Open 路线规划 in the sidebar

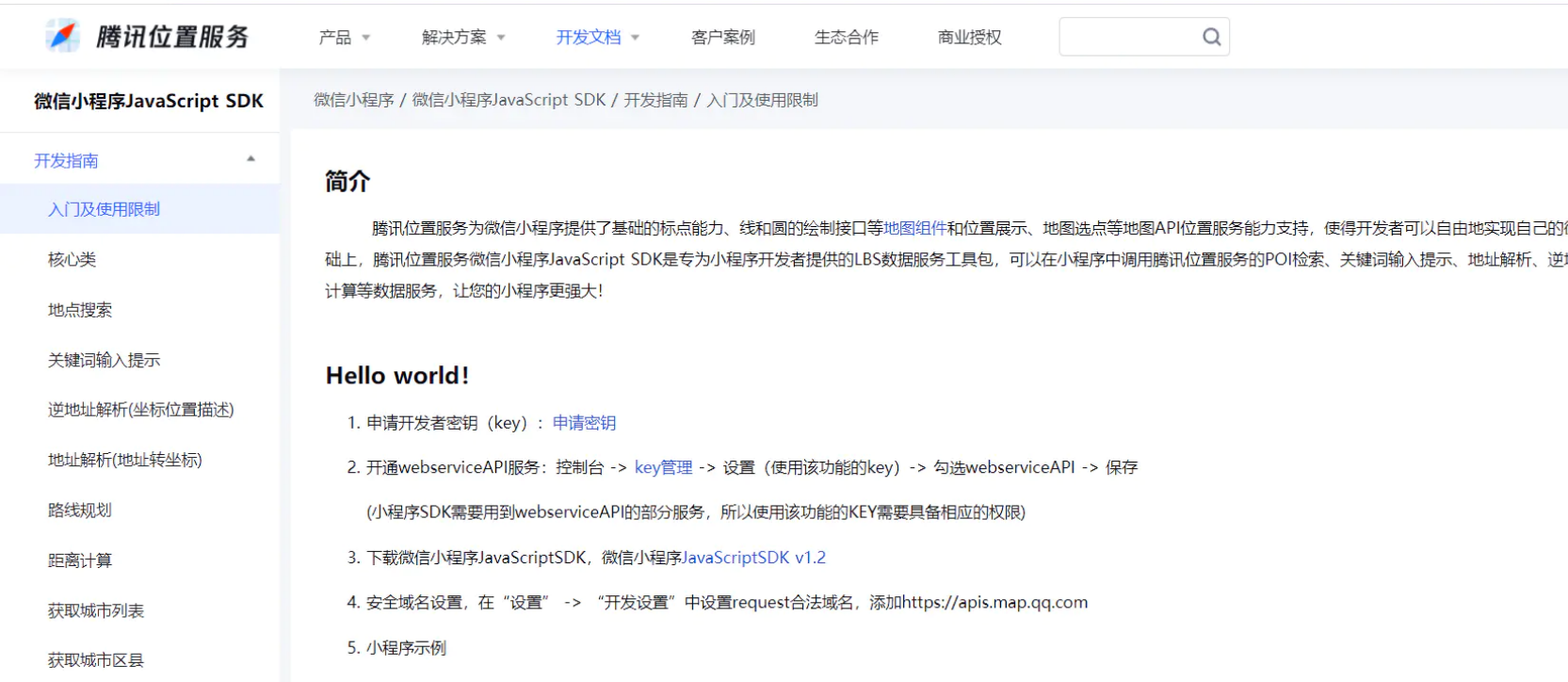point(80,510)
